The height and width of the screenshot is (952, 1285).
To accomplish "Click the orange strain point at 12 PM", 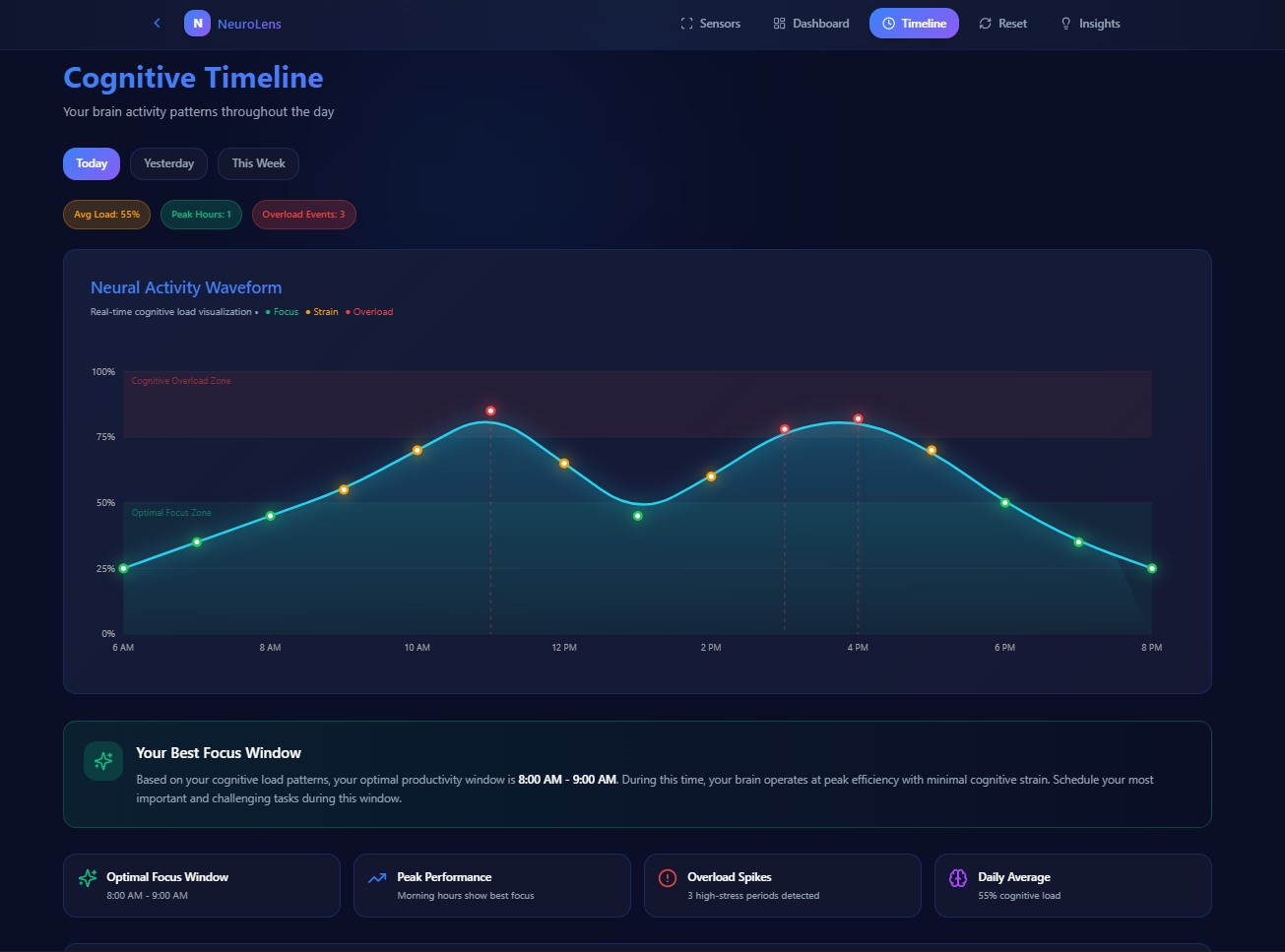I will [564, 463].
